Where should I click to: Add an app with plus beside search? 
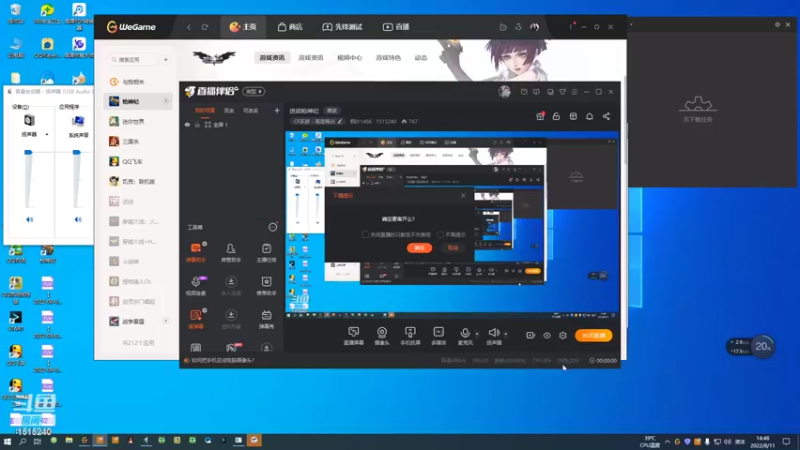pos(166,60)
